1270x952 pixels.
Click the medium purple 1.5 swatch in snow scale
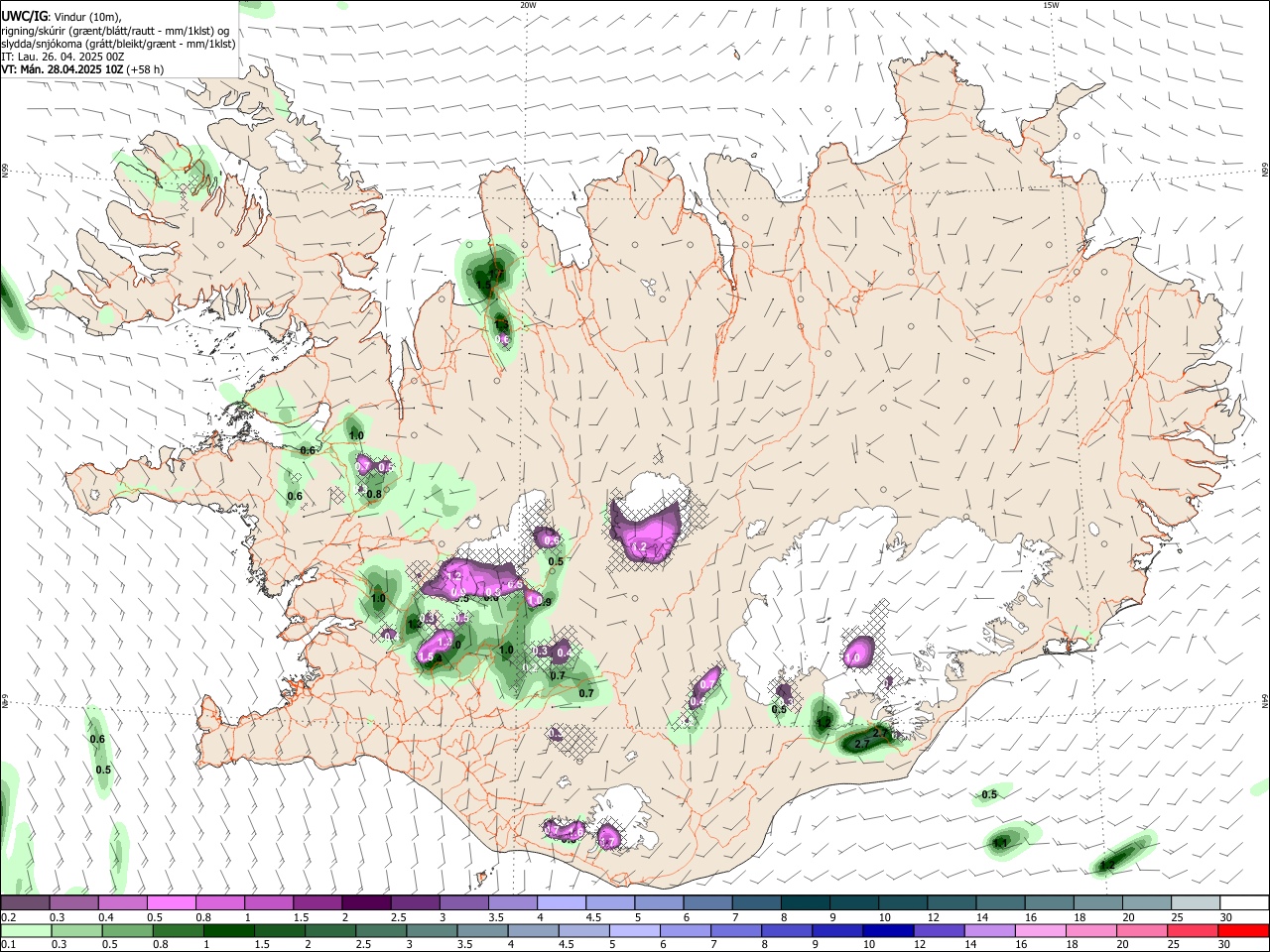pyautogui.click(x=317, y=902)
